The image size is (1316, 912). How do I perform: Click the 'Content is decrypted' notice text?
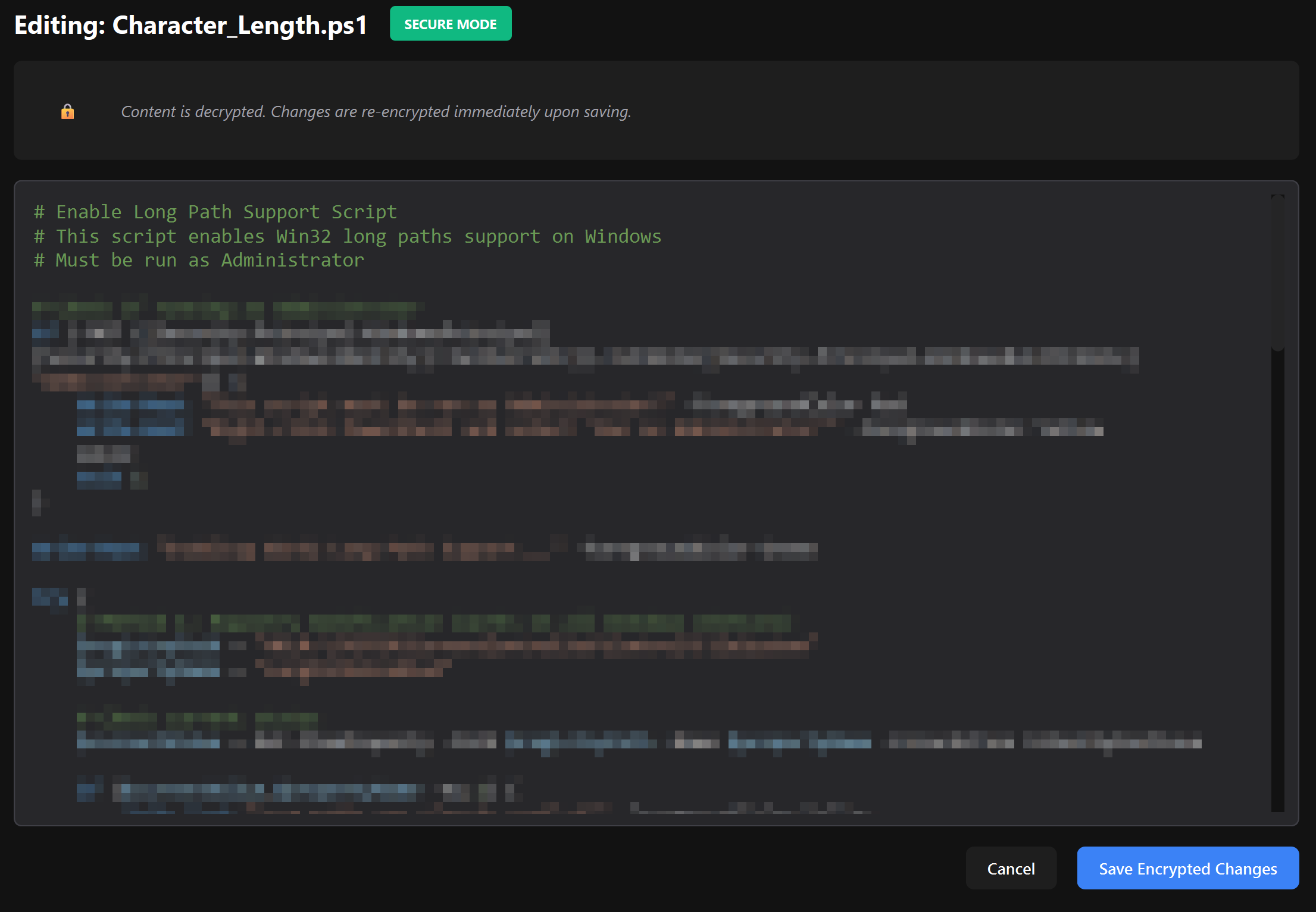pos(376,111)
